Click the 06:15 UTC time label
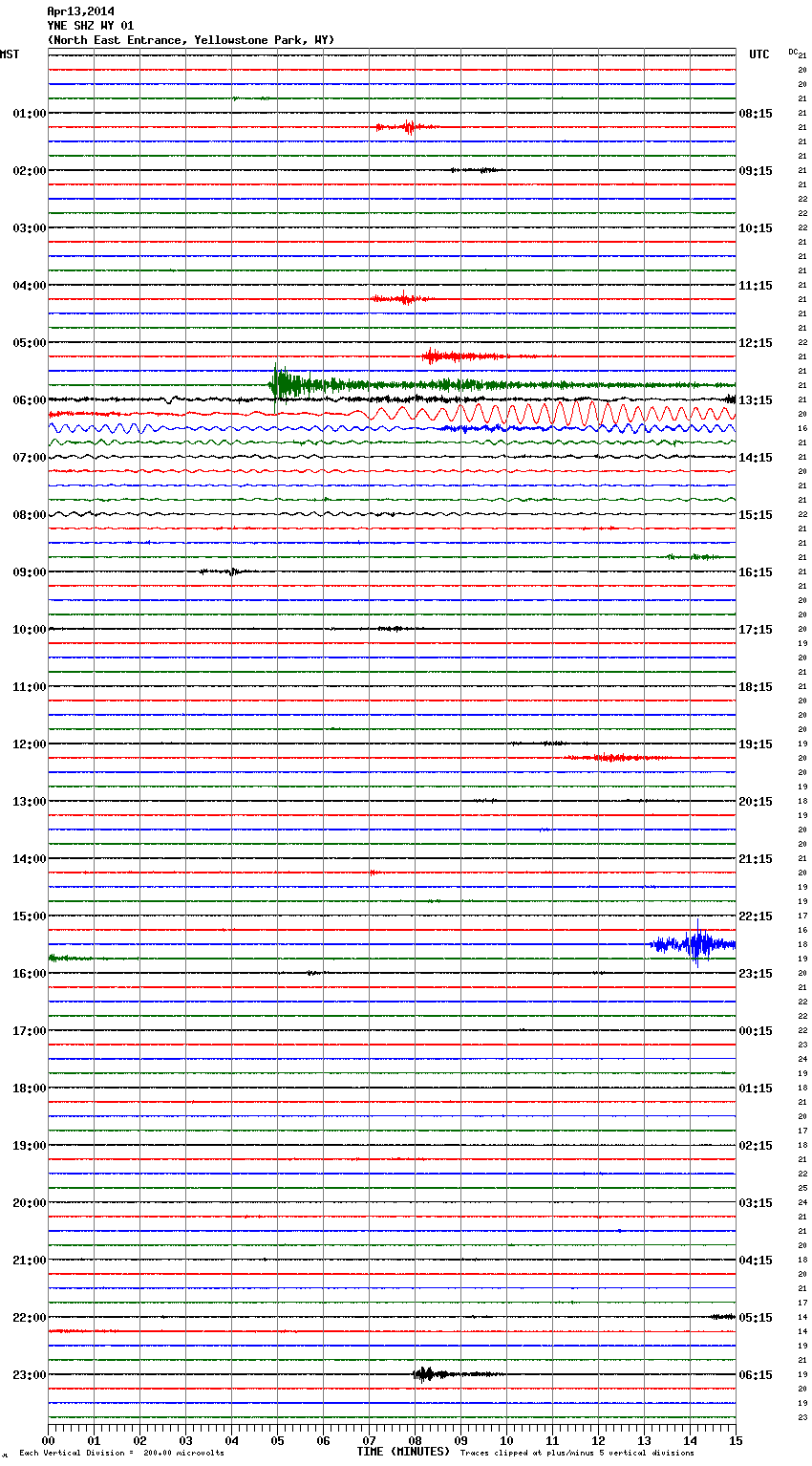This screenshot has height=1466, width=812. [x=756, y=1375]
